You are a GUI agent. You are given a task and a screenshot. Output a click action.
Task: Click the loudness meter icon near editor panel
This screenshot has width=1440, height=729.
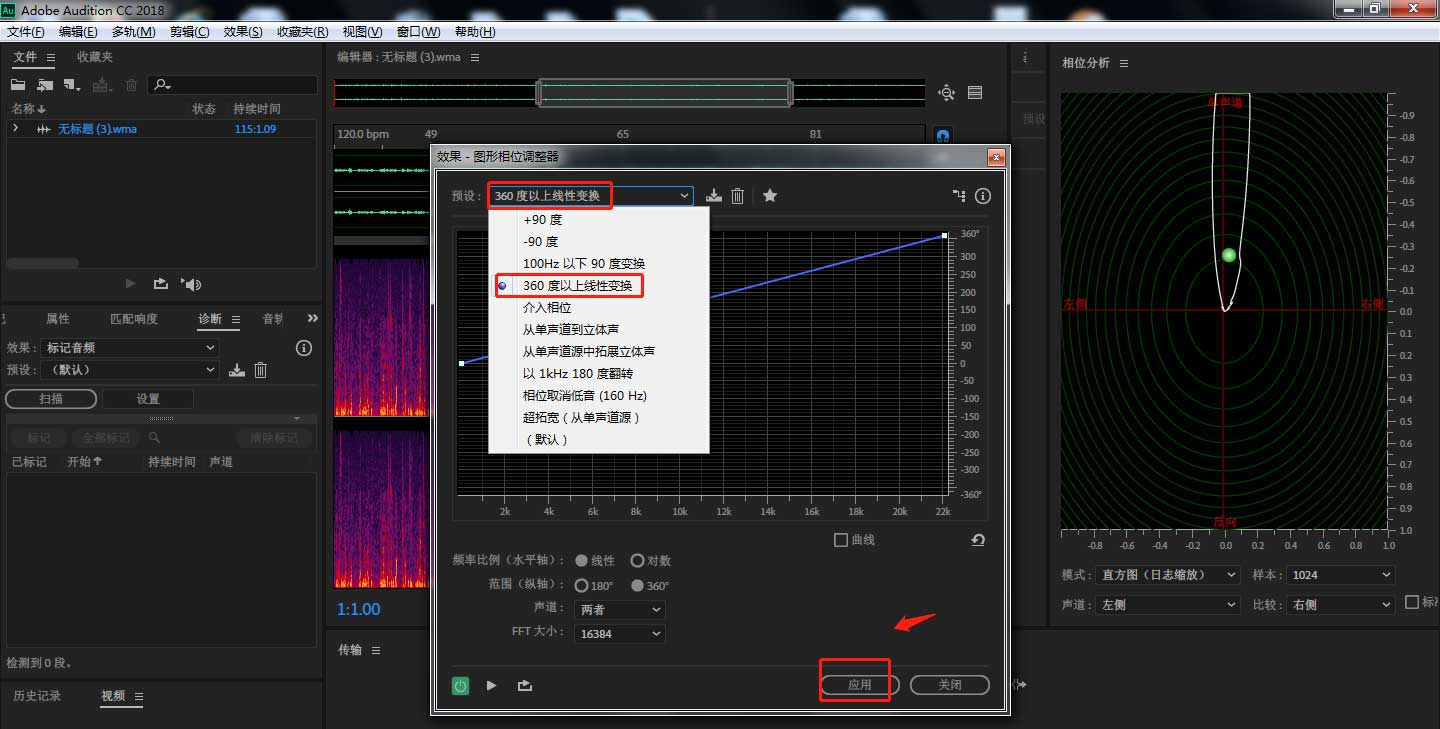[x=975, y=92]
